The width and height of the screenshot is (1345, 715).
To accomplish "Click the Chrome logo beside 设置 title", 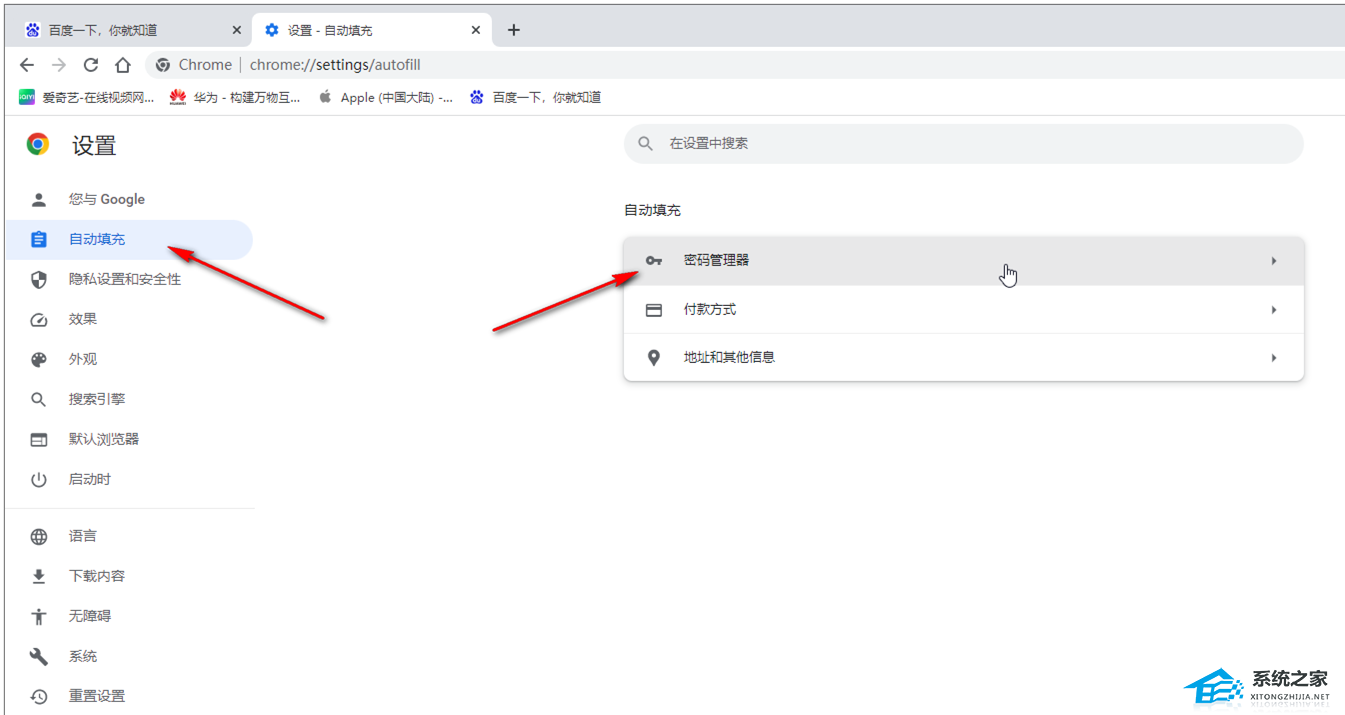I will click(38, 145).
